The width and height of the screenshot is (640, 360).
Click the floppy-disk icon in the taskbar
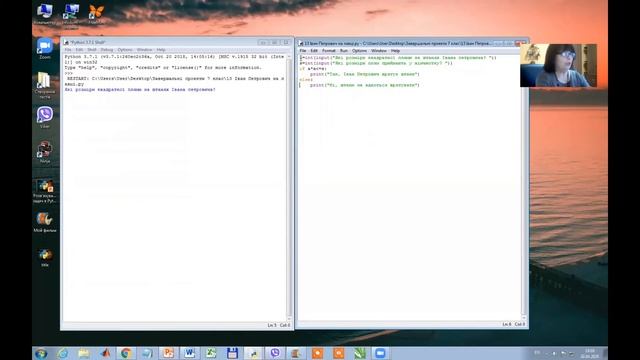pos(232,353)
